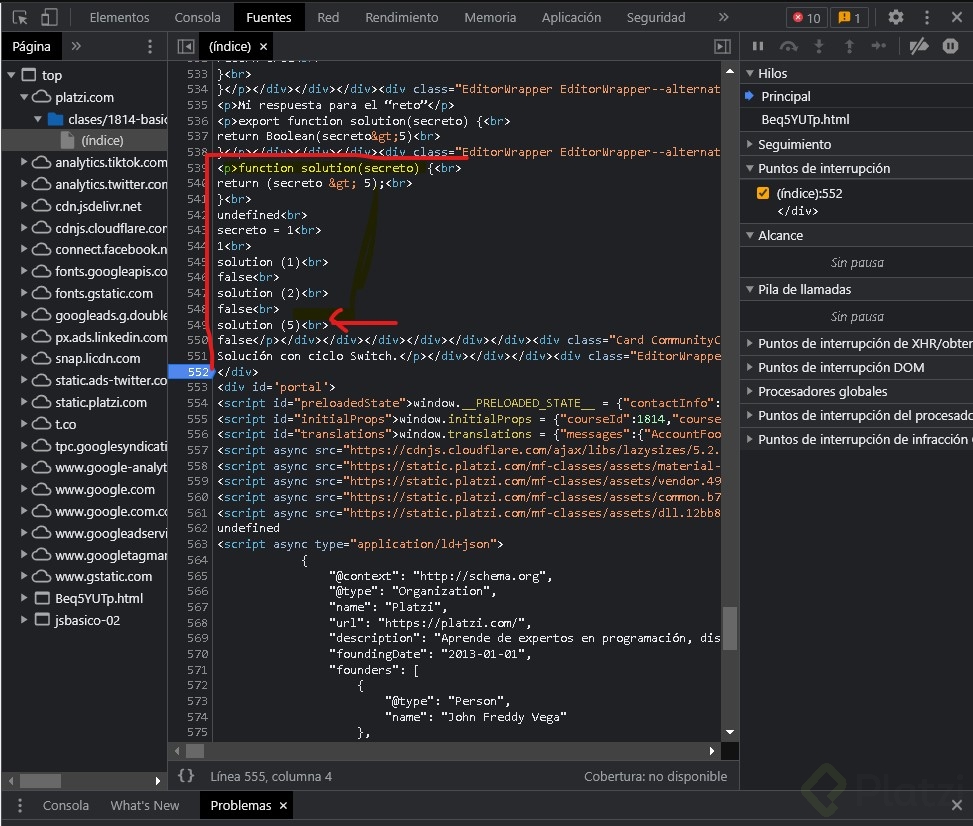The image size is (973, 826).
Task: Deactivate breakpoints icon
Action: click(919, 46)
